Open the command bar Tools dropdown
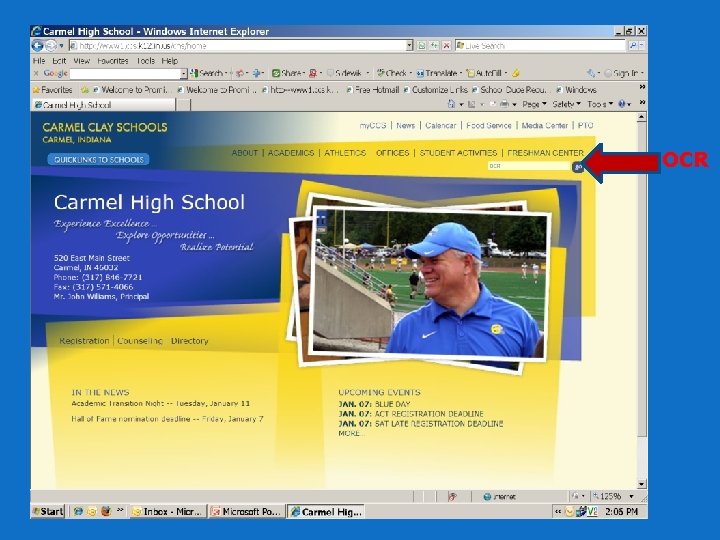 600,104
